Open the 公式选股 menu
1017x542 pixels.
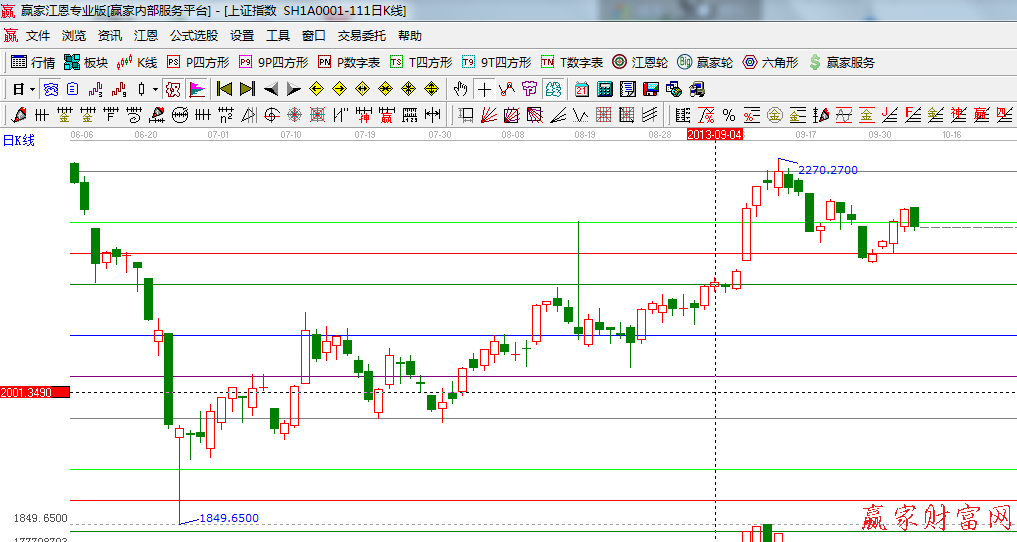[193, 36]
